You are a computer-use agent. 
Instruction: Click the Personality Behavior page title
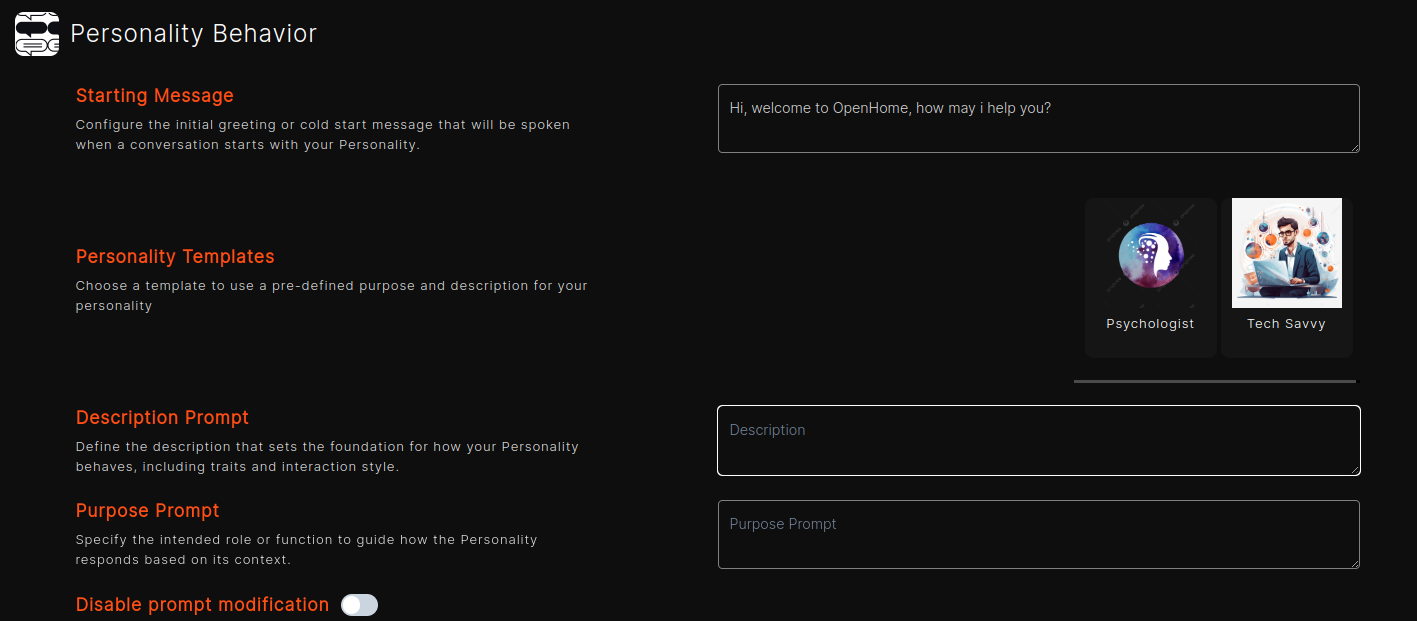pos(194,33)
